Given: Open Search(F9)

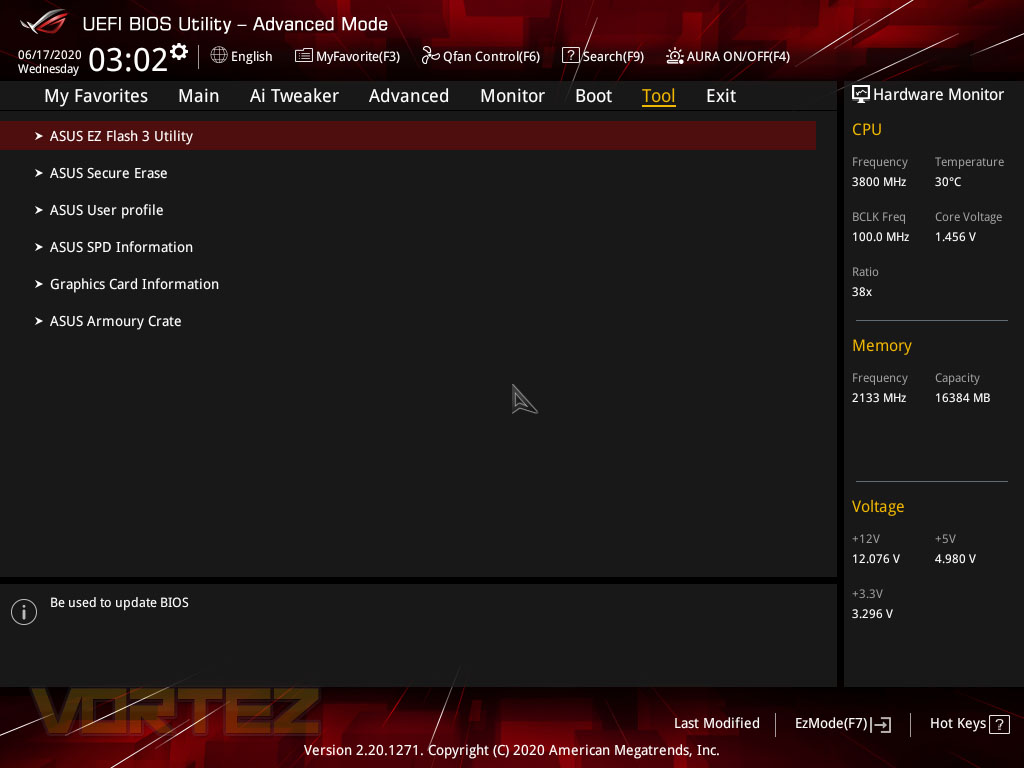Looking at the screenshot, I should 613,56.
